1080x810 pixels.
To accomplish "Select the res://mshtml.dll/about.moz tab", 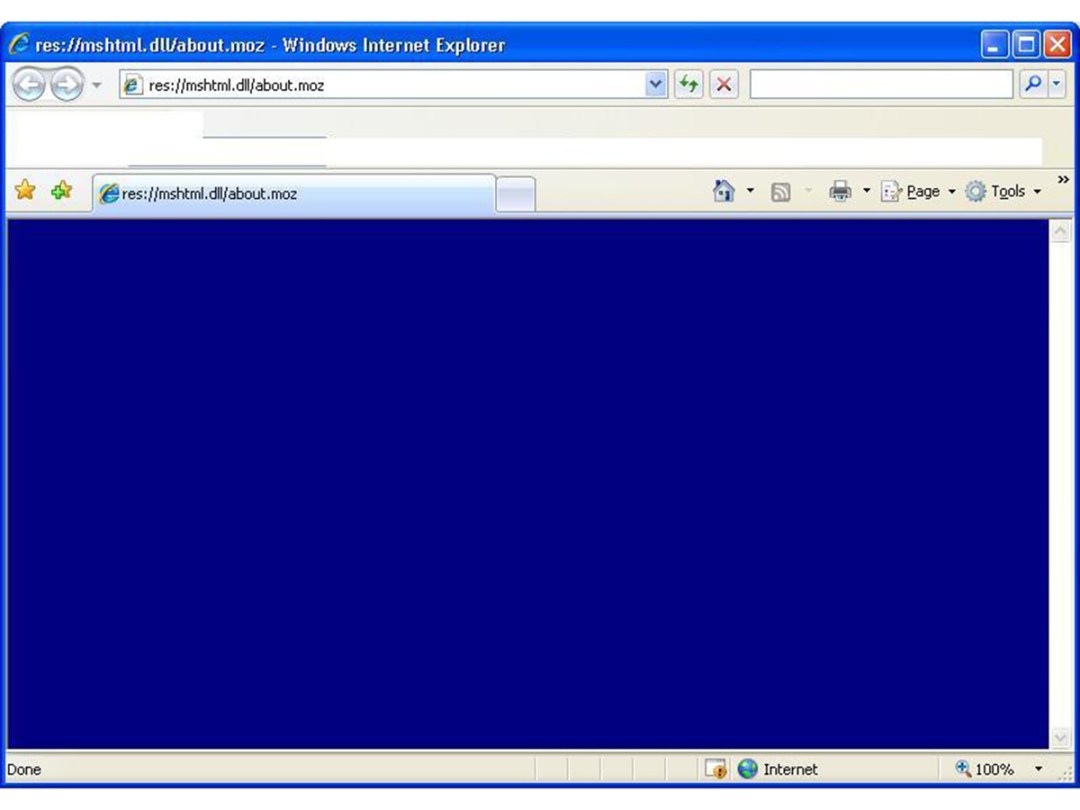I will click(294, 194).
